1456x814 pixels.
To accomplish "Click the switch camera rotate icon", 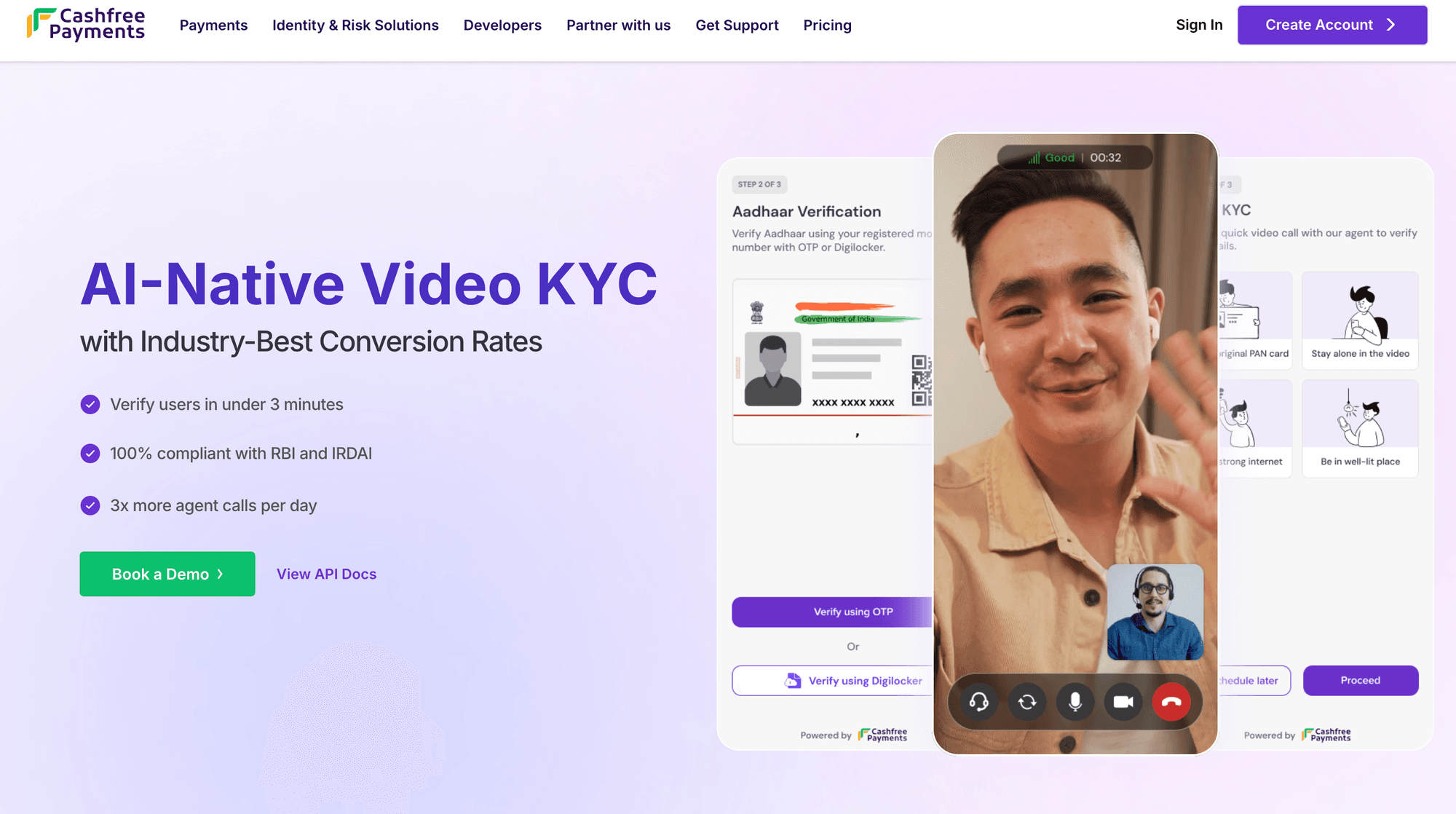I will click(1027, 702).
